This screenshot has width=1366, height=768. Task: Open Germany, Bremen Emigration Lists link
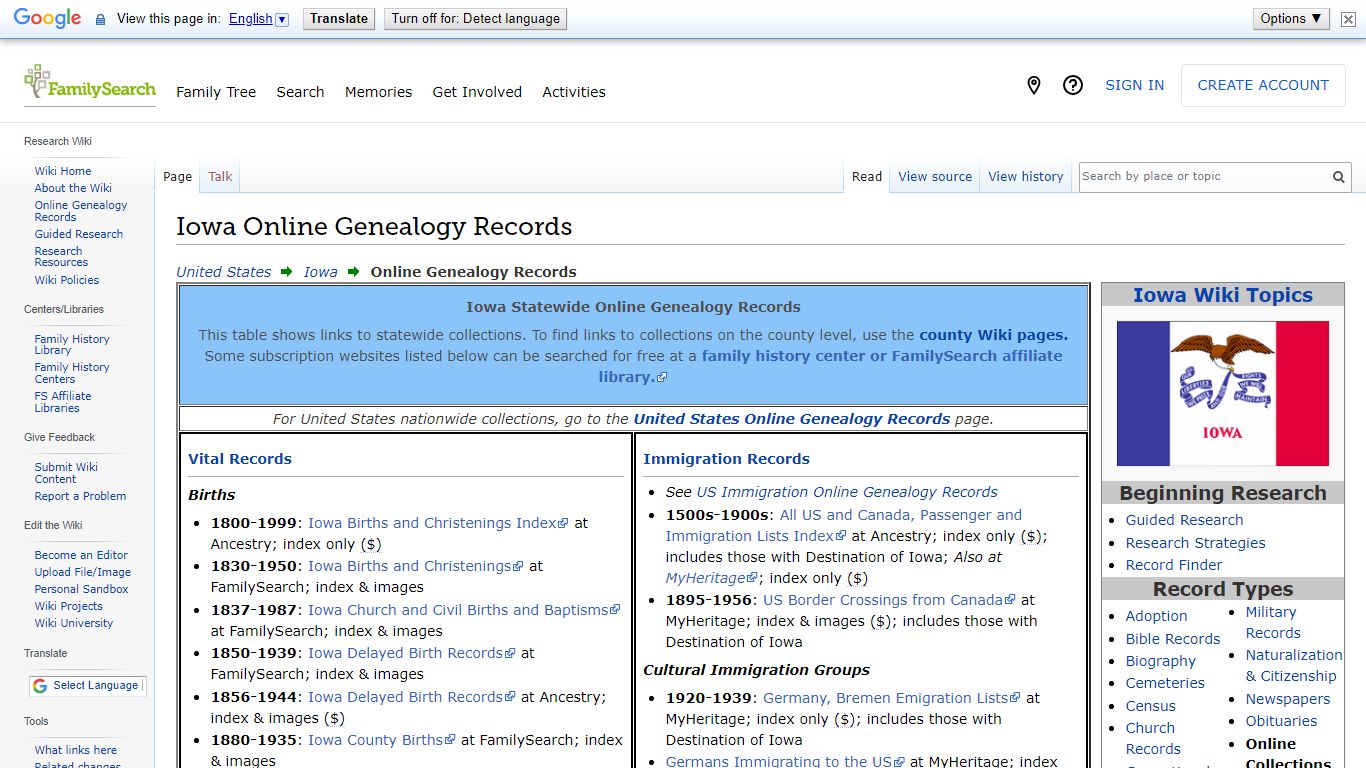coord(892,698)
